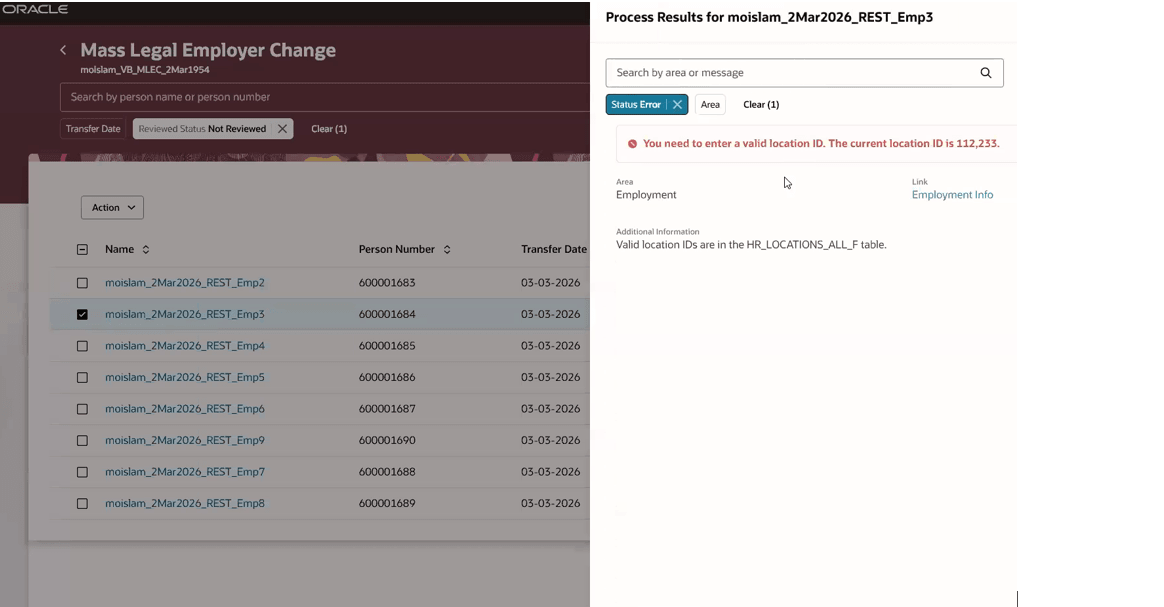Viewport: 1164px width, 607px height.
Task: Check the box for moislam_2Mar2026_REST_Emp4
Action: [82, 346]
